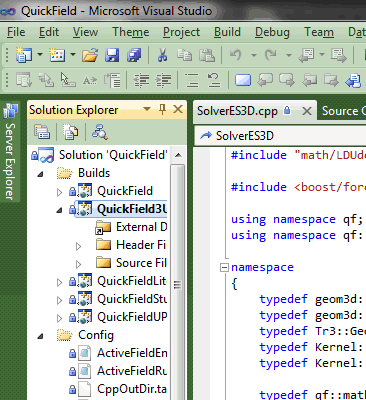366x400 pixels.
Task: Open the Build menu
Action: [227, 32]
